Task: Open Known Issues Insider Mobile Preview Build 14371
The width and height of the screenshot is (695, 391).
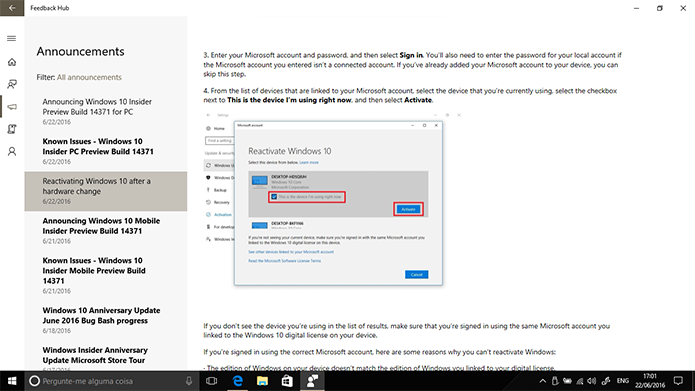Action: (x=105, y=275)
